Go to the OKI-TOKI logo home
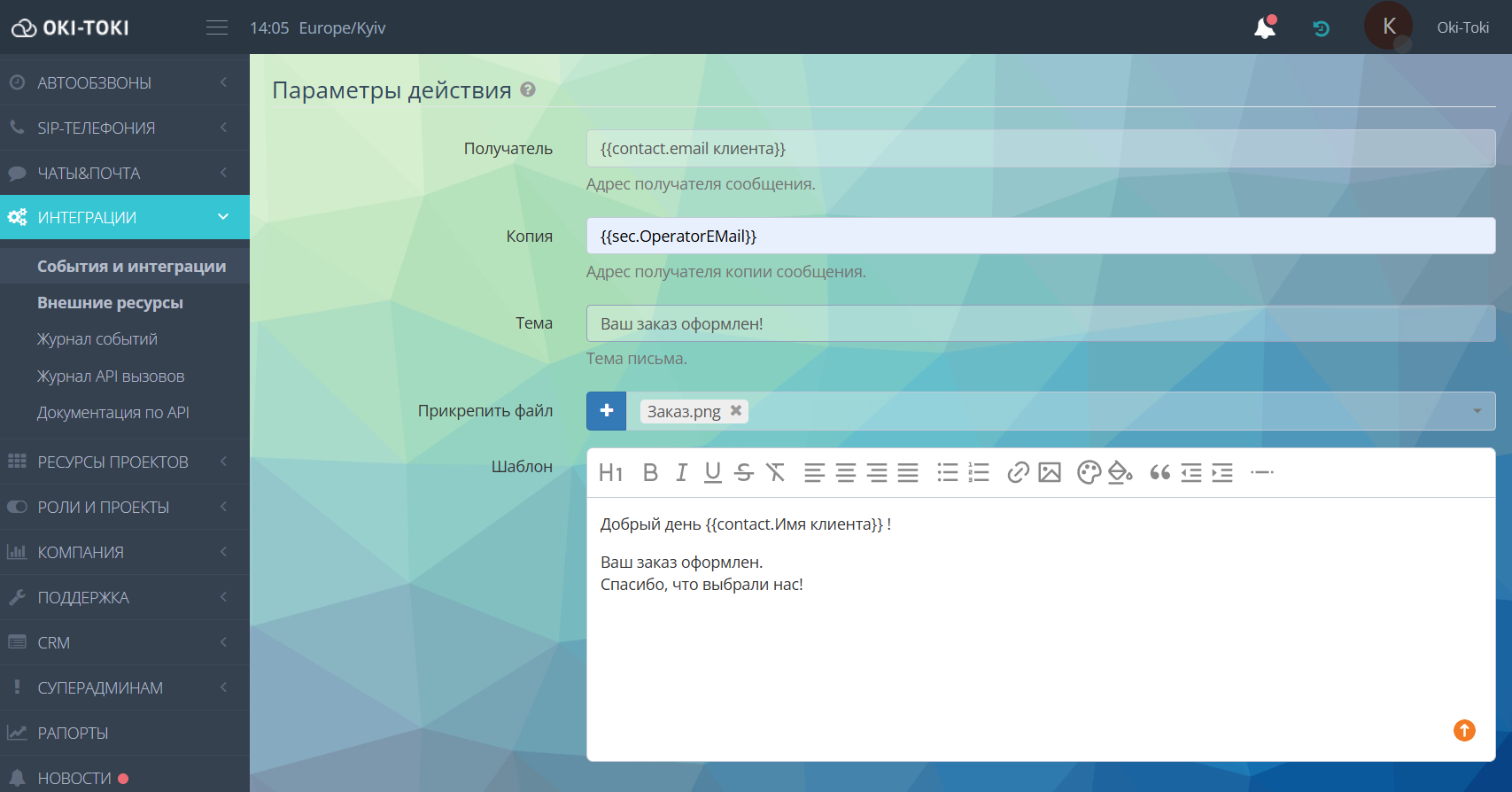1512x792 pixels. pos(71,27)
